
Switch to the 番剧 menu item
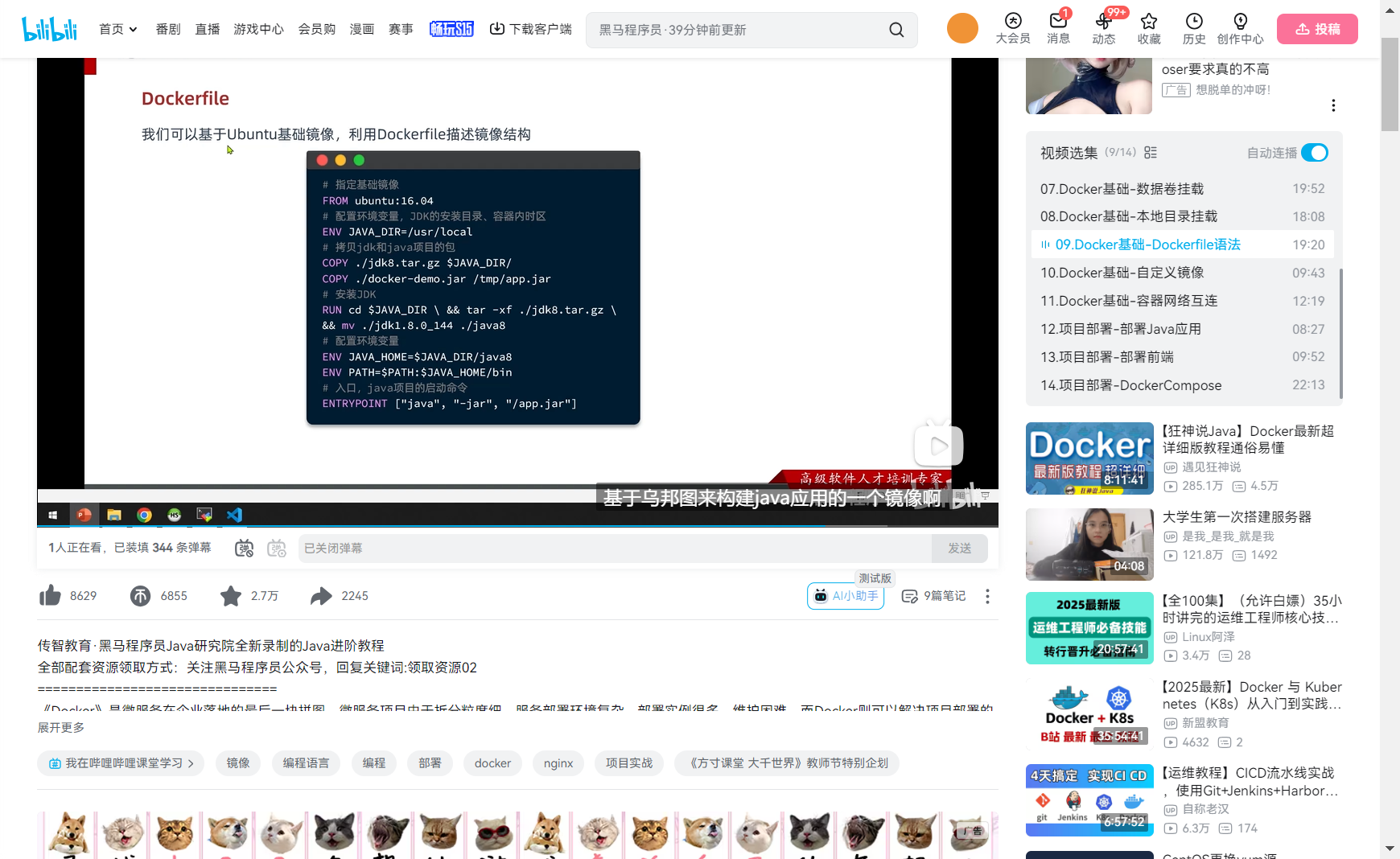(167, 28)
